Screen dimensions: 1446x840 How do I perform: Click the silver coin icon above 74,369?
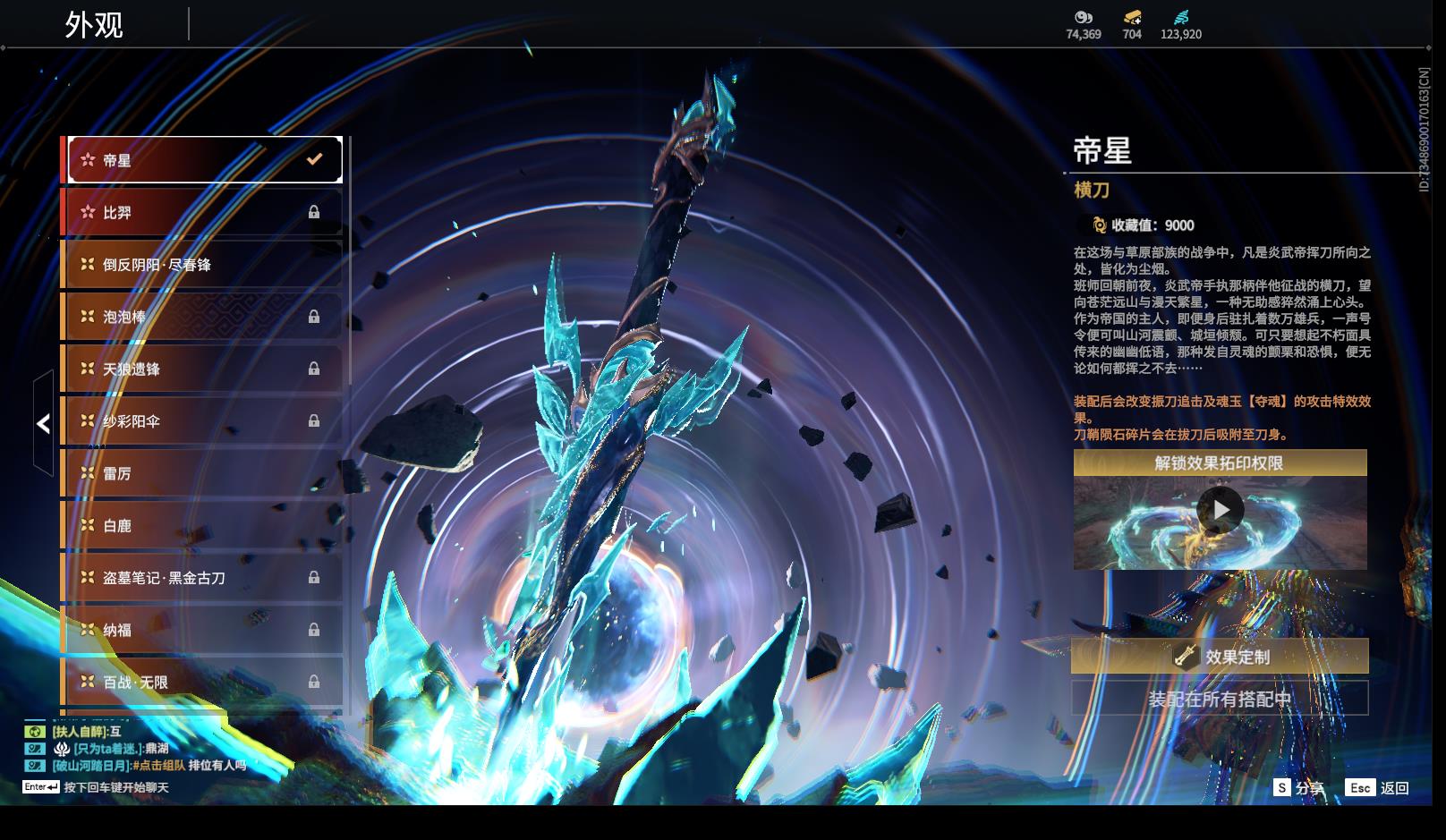click(x=1084, y=17)
